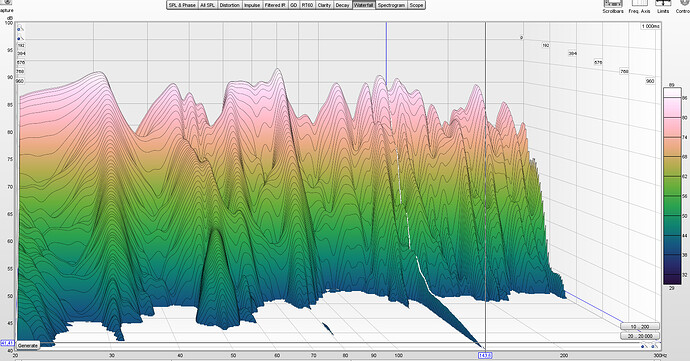Show the RT60 graph tab

(308, 5)
